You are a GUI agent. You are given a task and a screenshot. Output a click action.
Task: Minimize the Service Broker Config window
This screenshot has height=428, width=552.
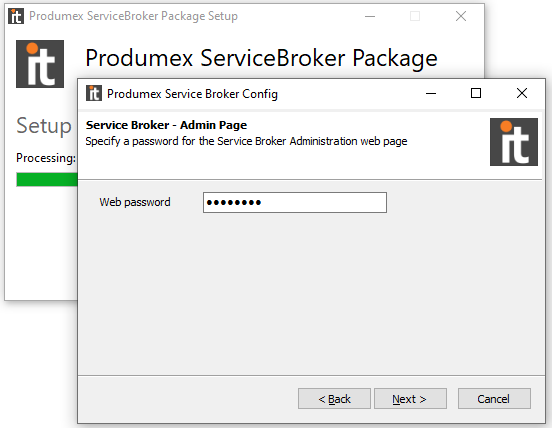pos(431,93)
